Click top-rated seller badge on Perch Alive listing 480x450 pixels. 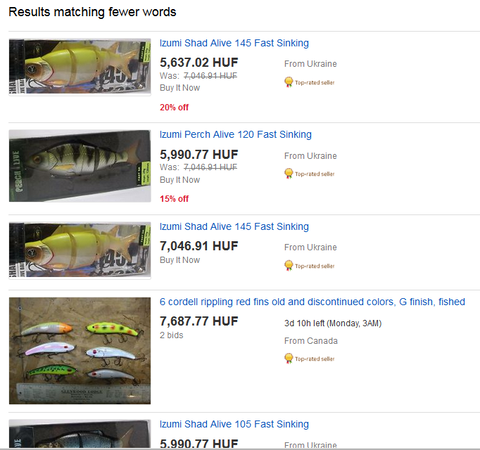[x=309, y=174]
